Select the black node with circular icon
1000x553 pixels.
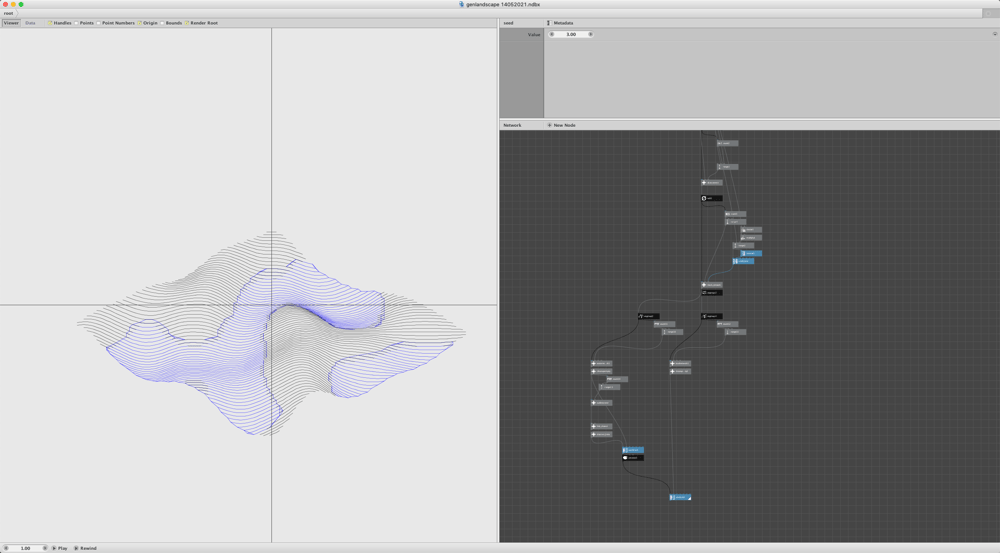(x=712, y=198)
